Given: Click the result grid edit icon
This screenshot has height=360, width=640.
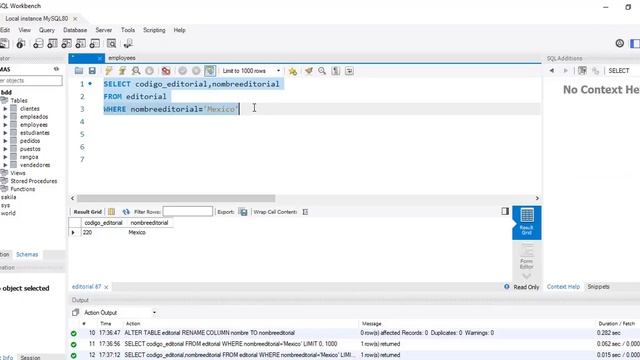Looking at the screenshot, I should tap(111, 212).
